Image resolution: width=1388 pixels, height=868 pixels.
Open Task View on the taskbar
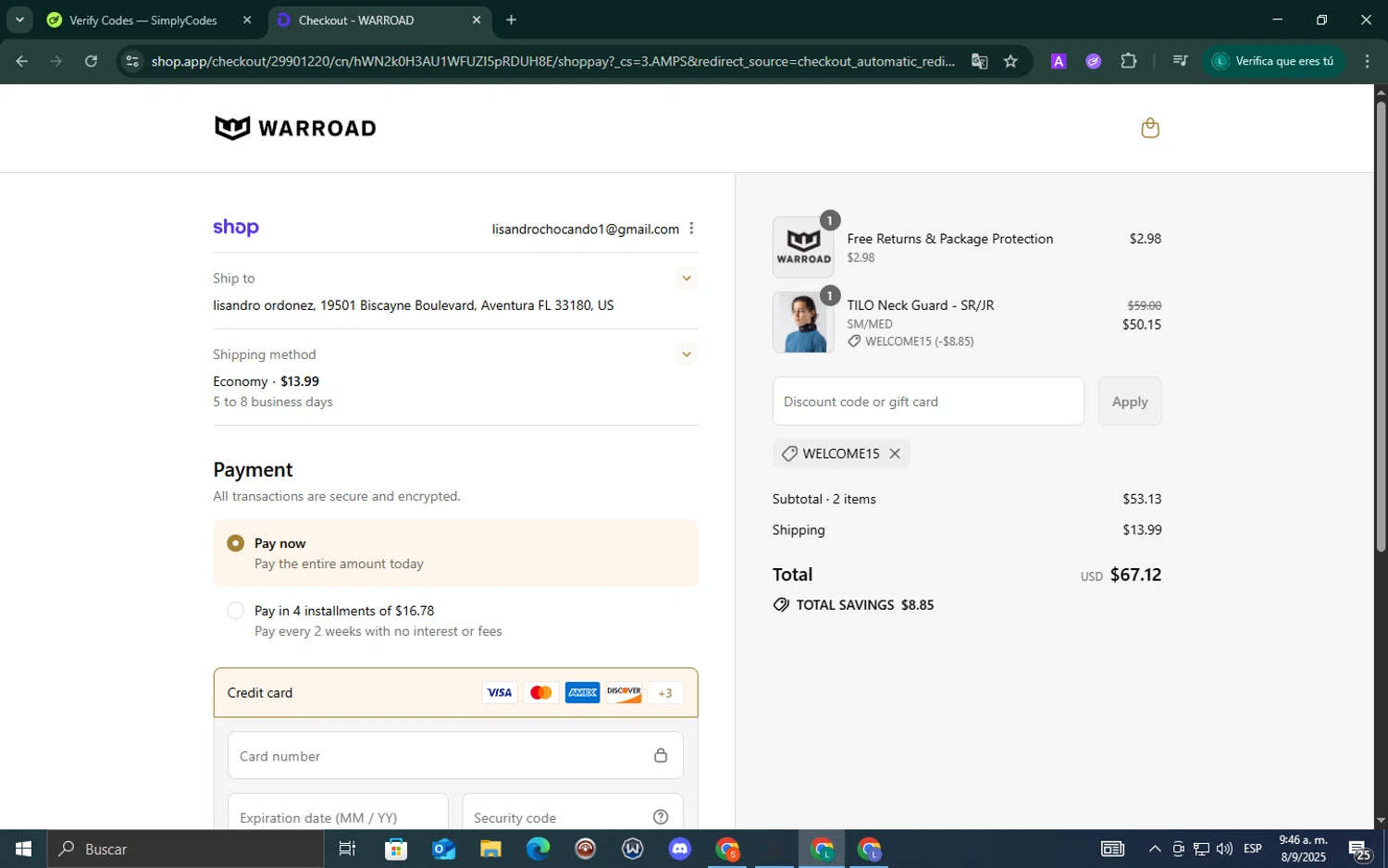347,849
